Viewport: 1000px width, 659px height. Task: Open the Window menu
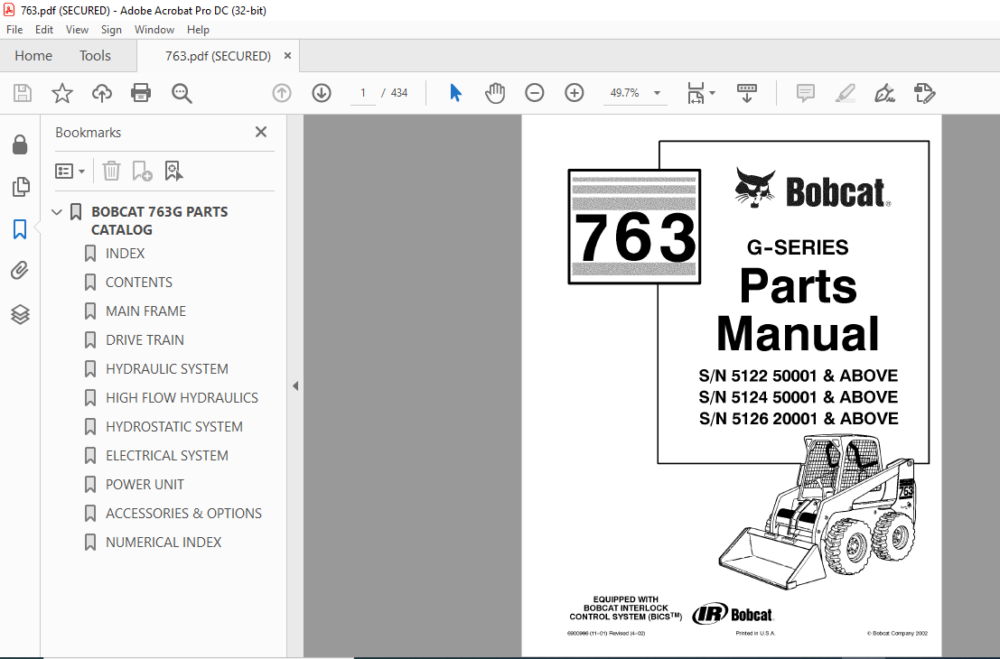point(154,29)
